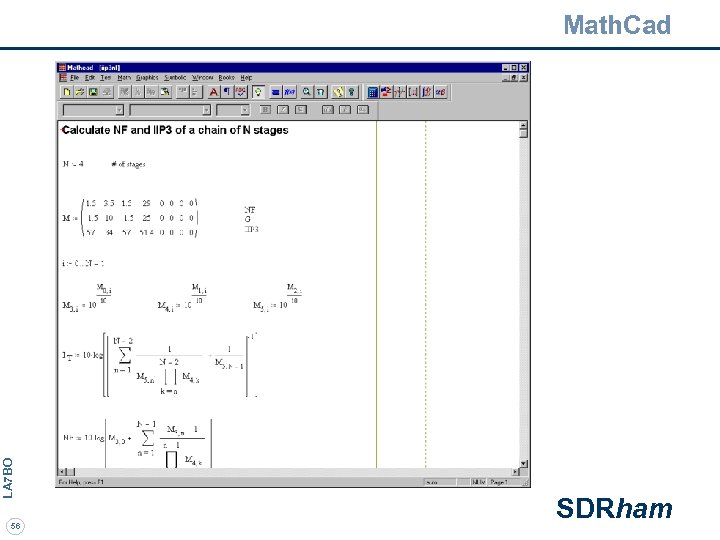The height and width of the screenshot is (540, 720).
Task: Click the horizontal scrollbar left arrow
Action: pos(62,472)
